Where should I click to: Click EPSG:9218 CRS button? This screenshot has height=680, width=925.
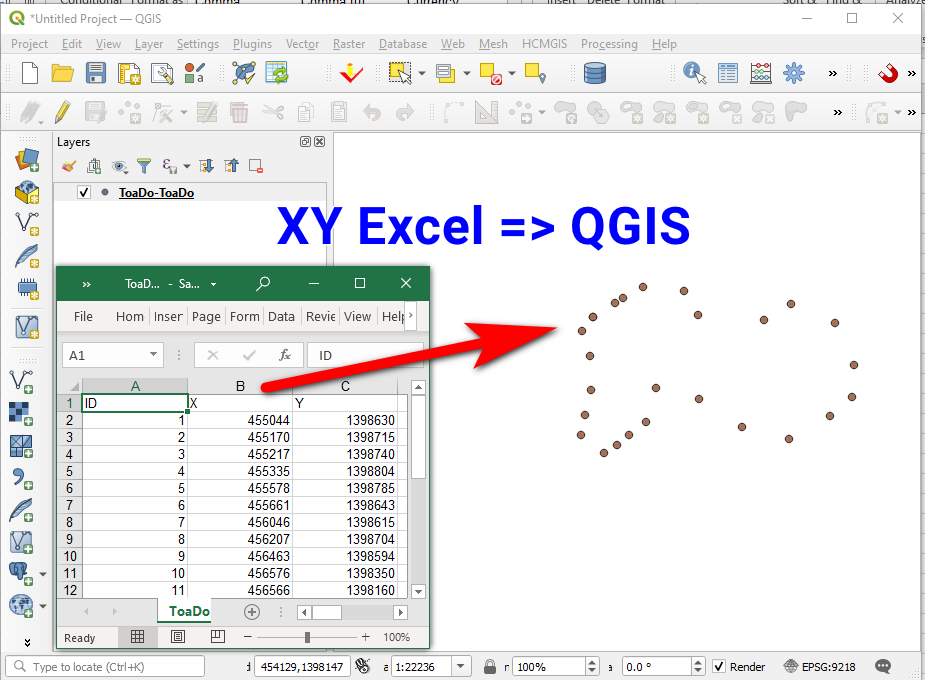click(819, 666)
